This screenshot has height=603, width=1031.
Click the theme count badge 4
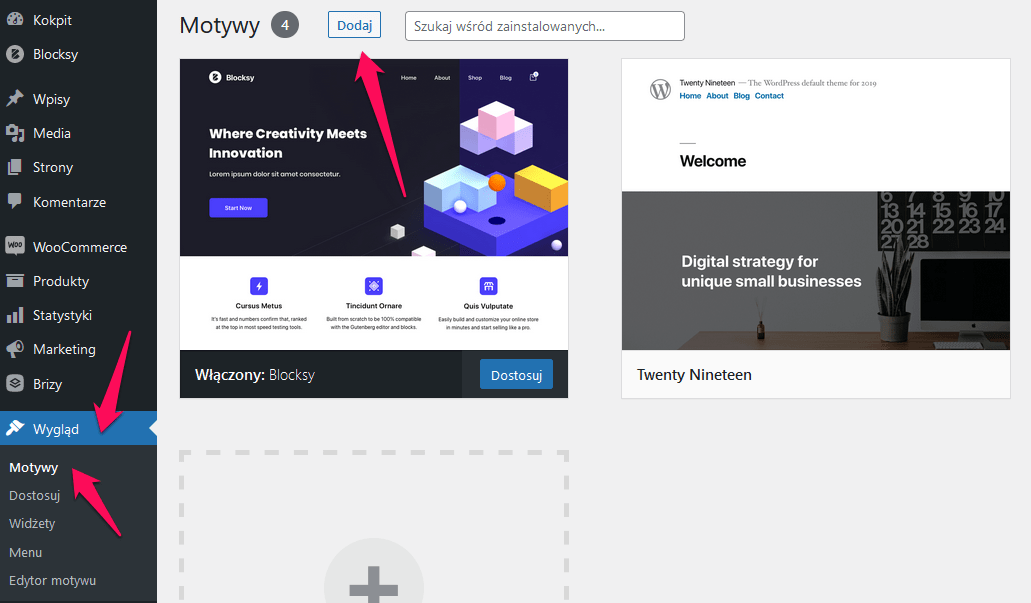pos(285,25)
